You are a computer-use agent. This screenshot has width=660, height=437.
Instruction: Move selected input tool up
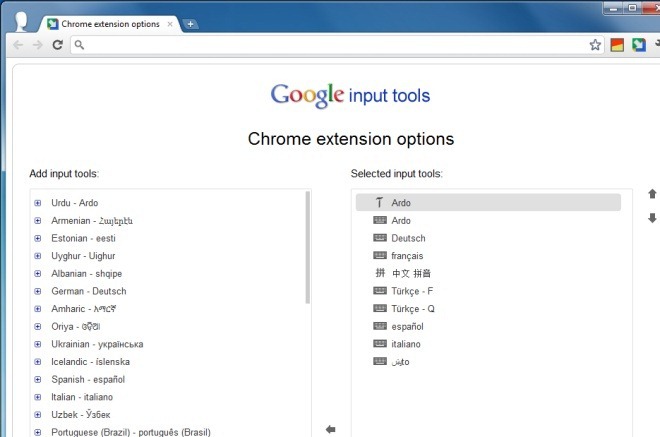[x=652, y=194]
